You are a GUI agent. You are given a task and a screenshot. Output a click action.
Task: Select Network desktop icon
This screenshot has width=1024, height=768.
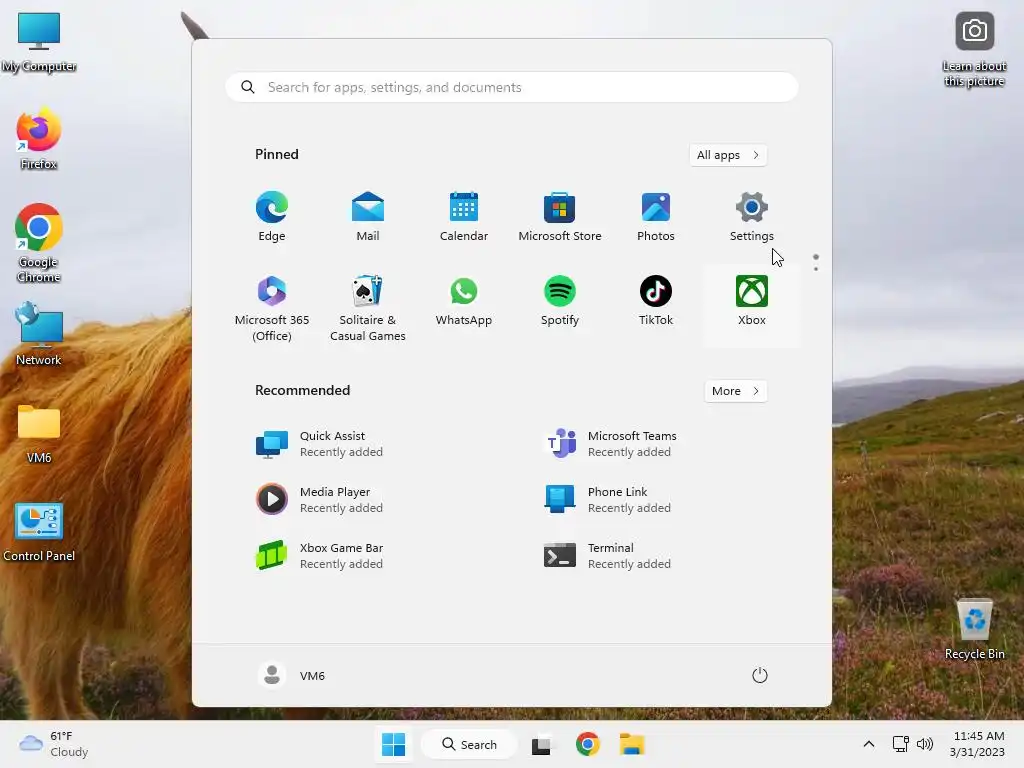pyautogui.click(x=39, y=334)
